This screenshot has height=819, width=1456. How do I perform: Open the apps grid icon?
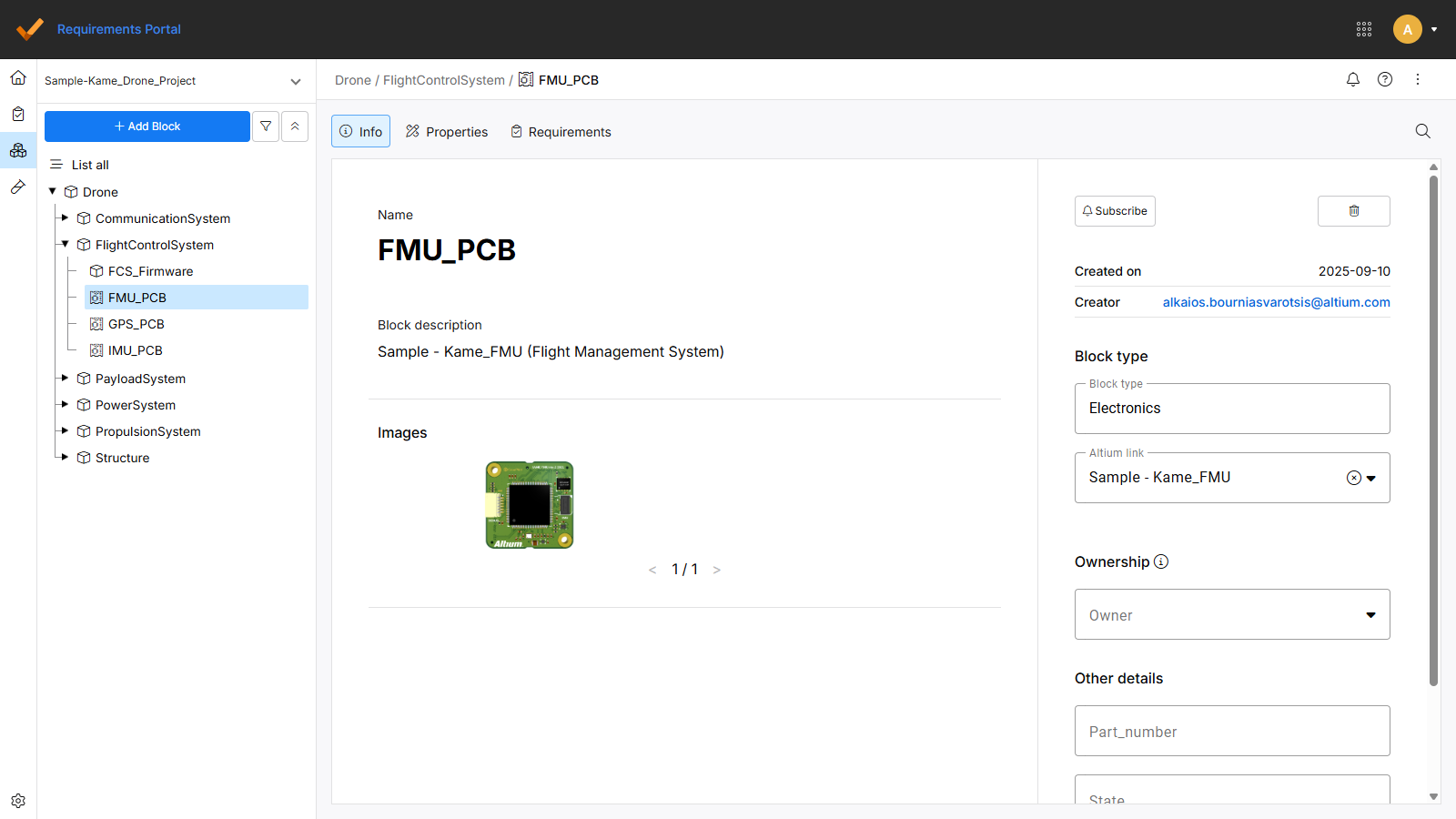[x=1364, y=29]
